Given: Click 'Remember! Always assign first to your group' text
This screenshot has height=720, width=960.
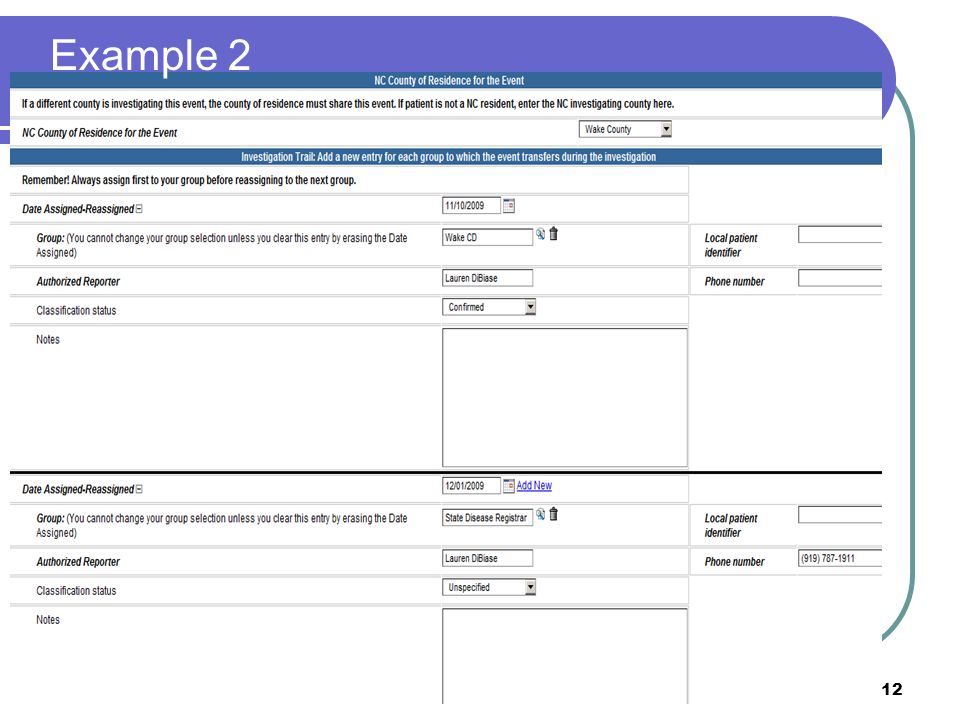Looking at the screenshot, I should 189,180.
